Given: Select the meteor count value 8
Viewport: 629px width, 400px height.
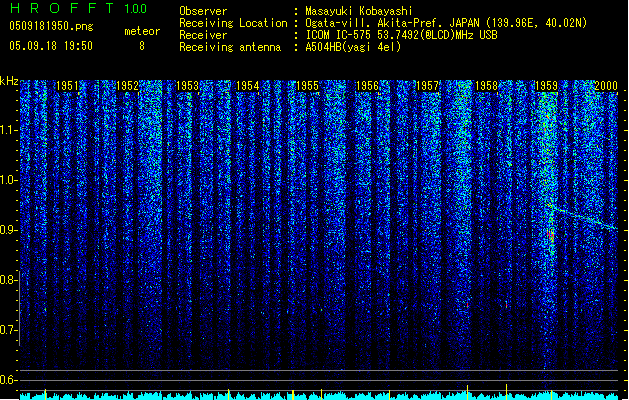Looking at the screenshot, I should (x=142, y=46).
